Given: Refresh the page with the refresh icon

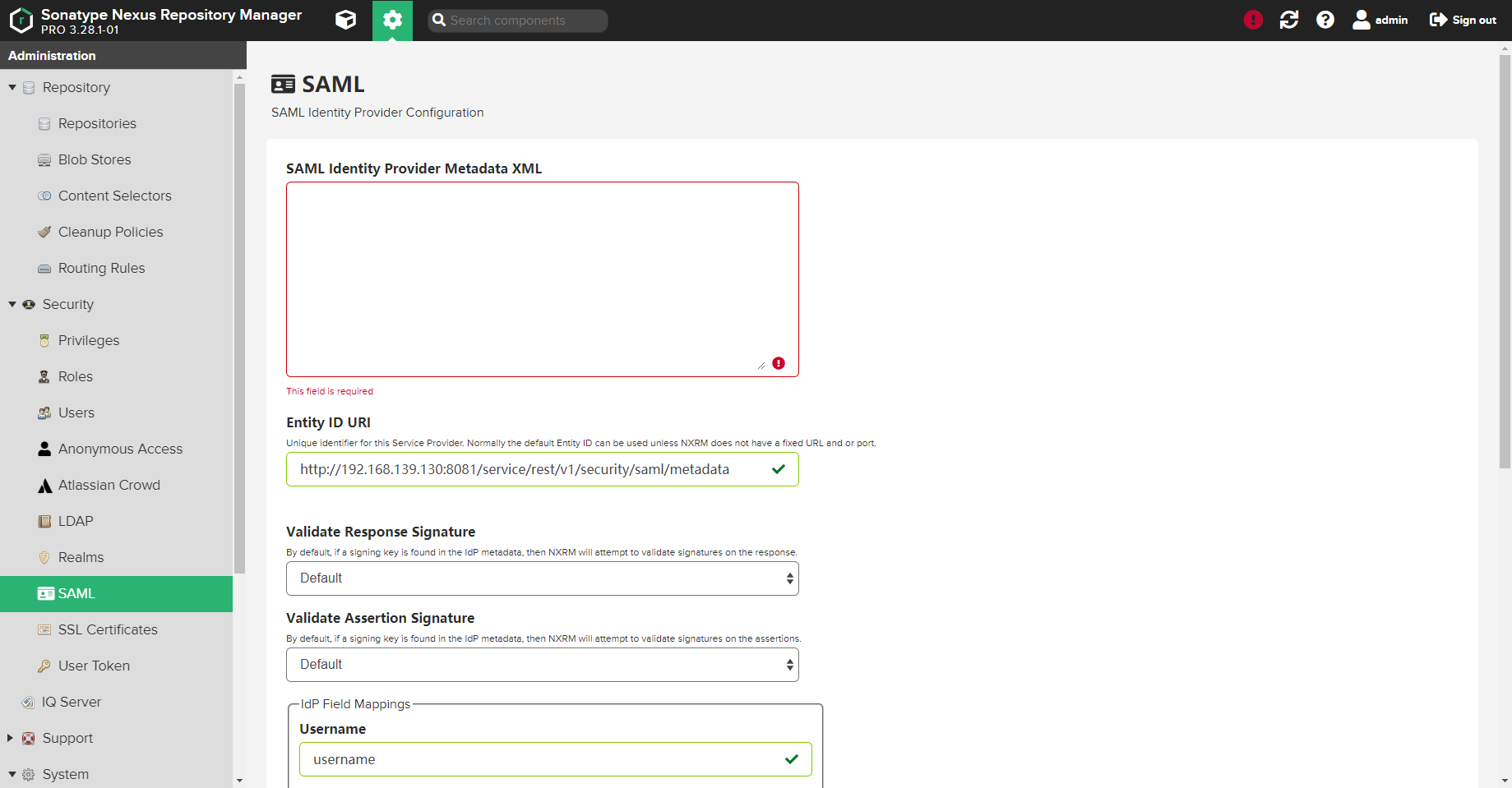Looking at the screenshot, I should tap(1289, 20).
